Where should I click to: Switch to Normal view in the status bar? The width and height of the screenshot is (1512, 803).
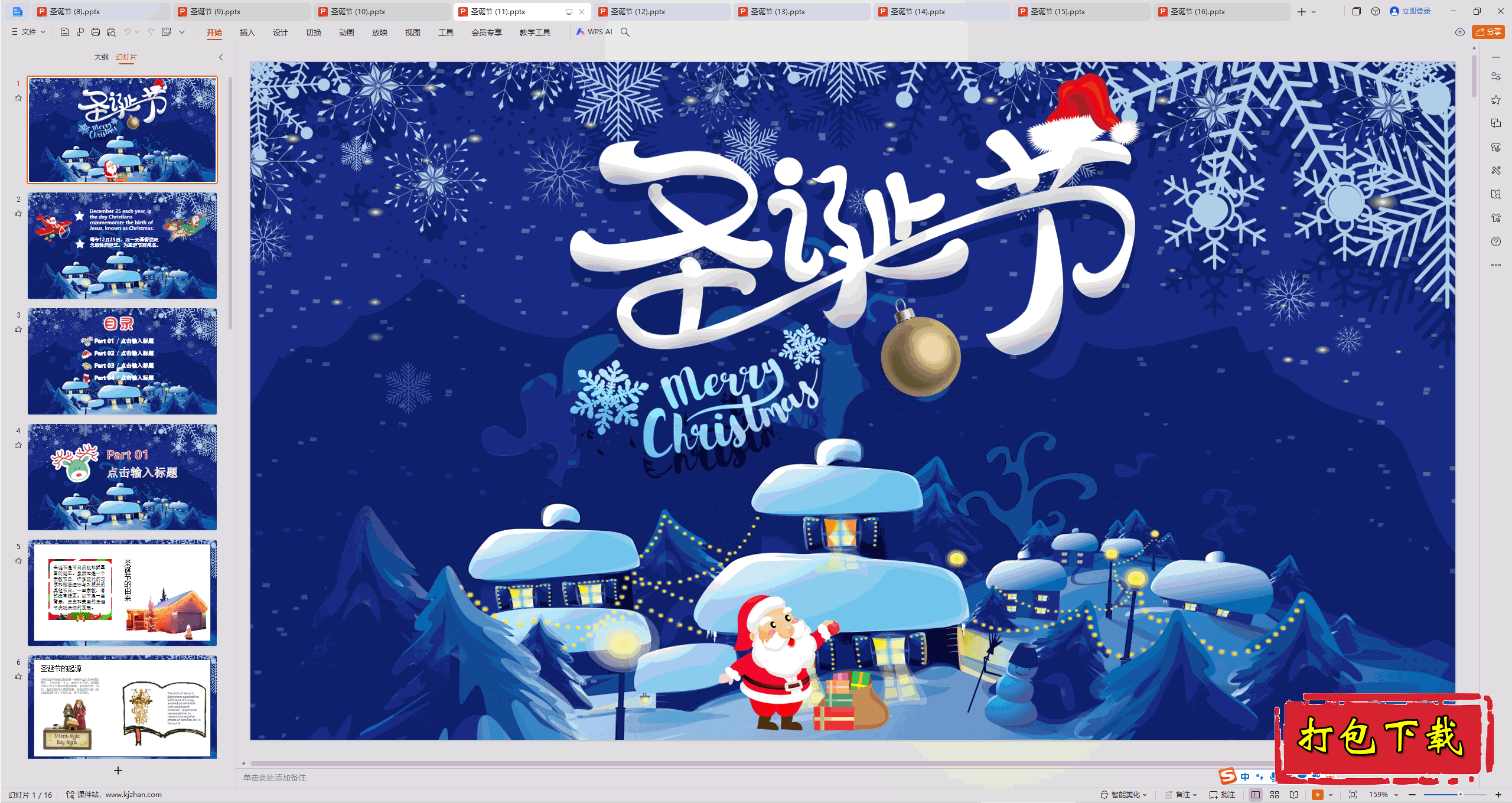coord(1256,795)
